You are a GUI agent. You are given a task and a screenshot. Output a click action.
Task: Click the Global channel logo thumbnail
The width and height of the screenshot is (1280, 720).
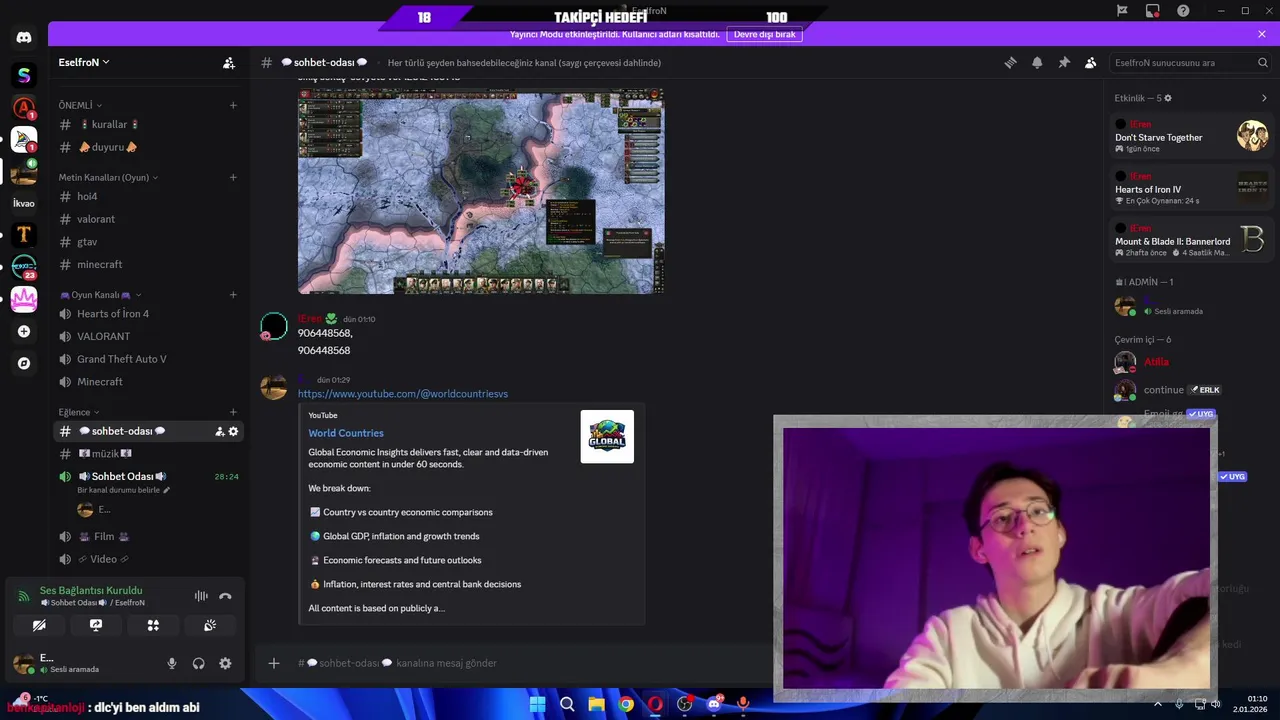[x=607, y=437]
